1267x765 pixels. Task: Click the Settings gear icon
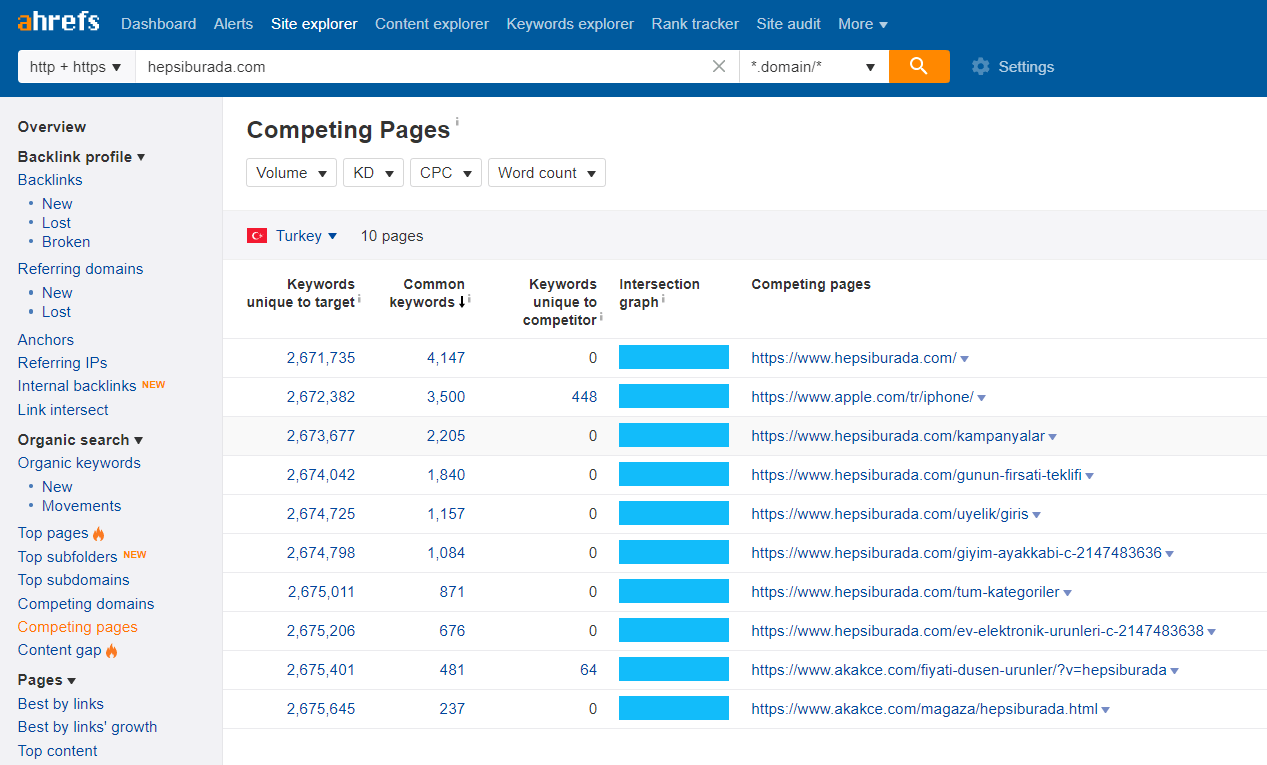(x=981, y=67)
